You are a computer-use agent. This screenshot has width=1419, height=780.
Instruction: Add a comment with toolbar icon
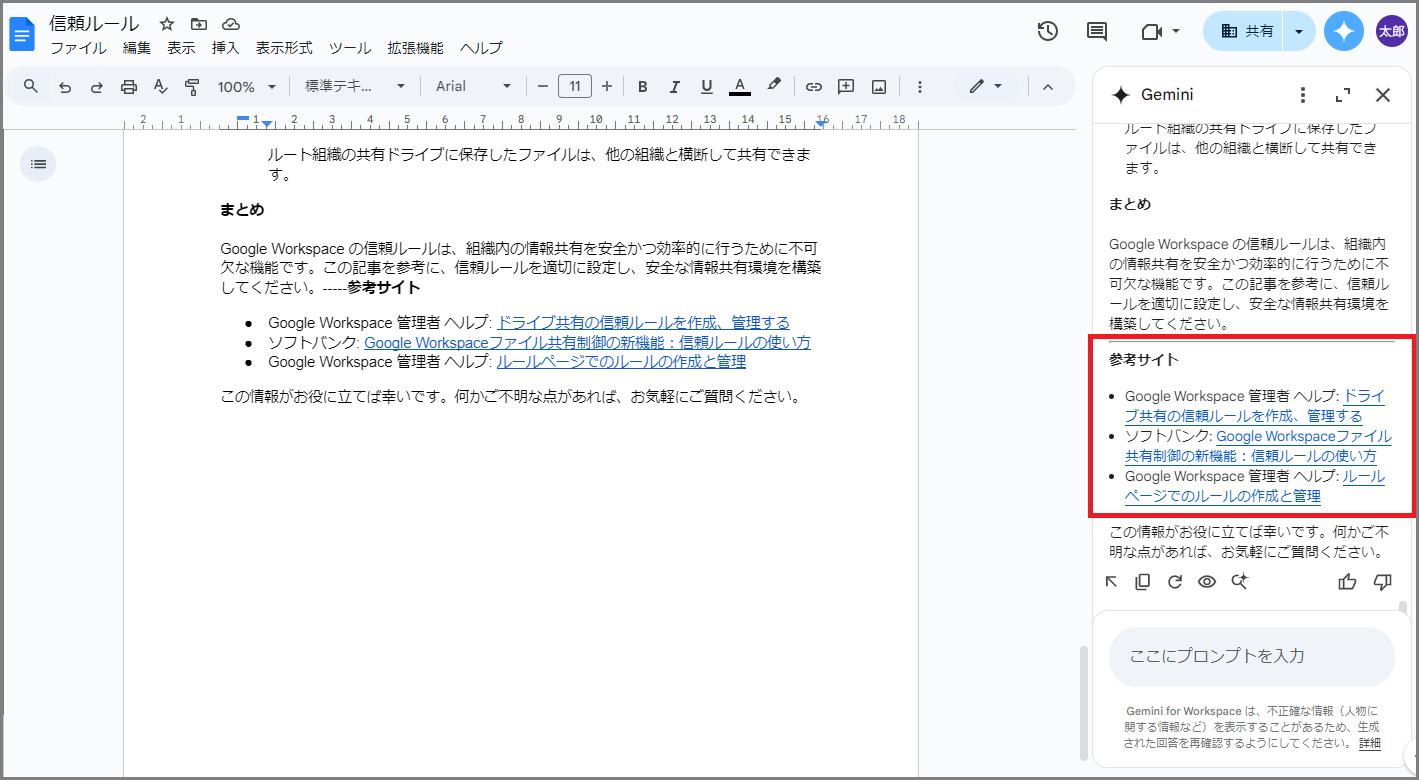click(x=846, y=87)
